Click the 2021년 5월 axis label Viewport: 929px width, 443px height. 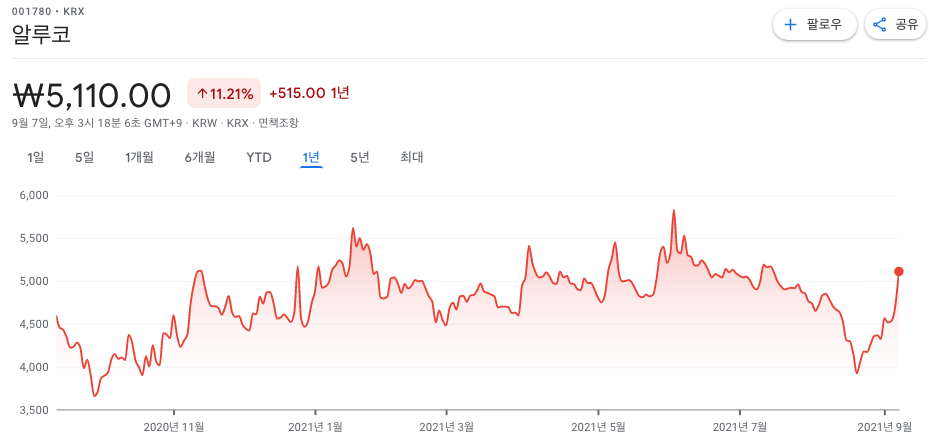[x=598, y=426]
